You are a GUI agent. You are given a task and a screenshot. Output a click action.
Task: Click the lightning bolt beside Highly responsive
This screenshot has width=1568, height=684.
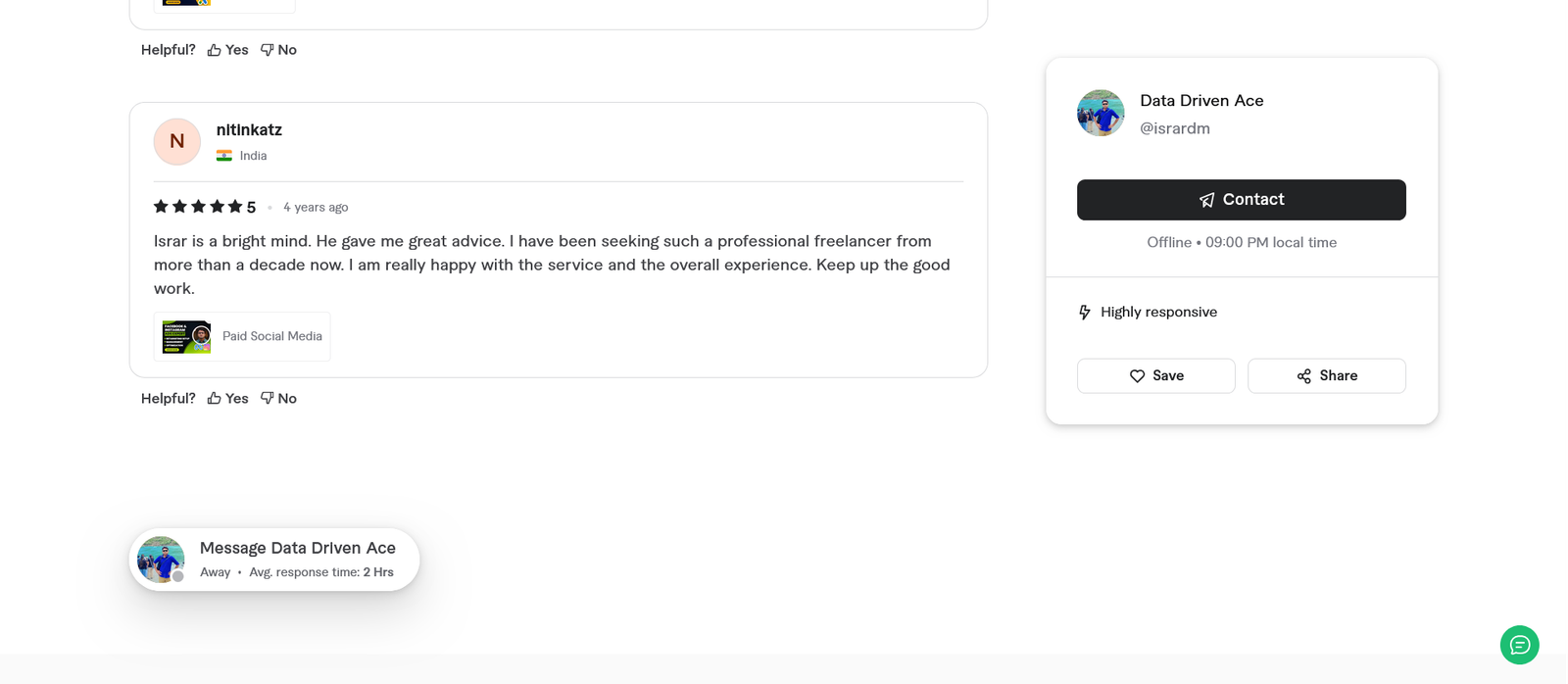(x=1084, y=312)
